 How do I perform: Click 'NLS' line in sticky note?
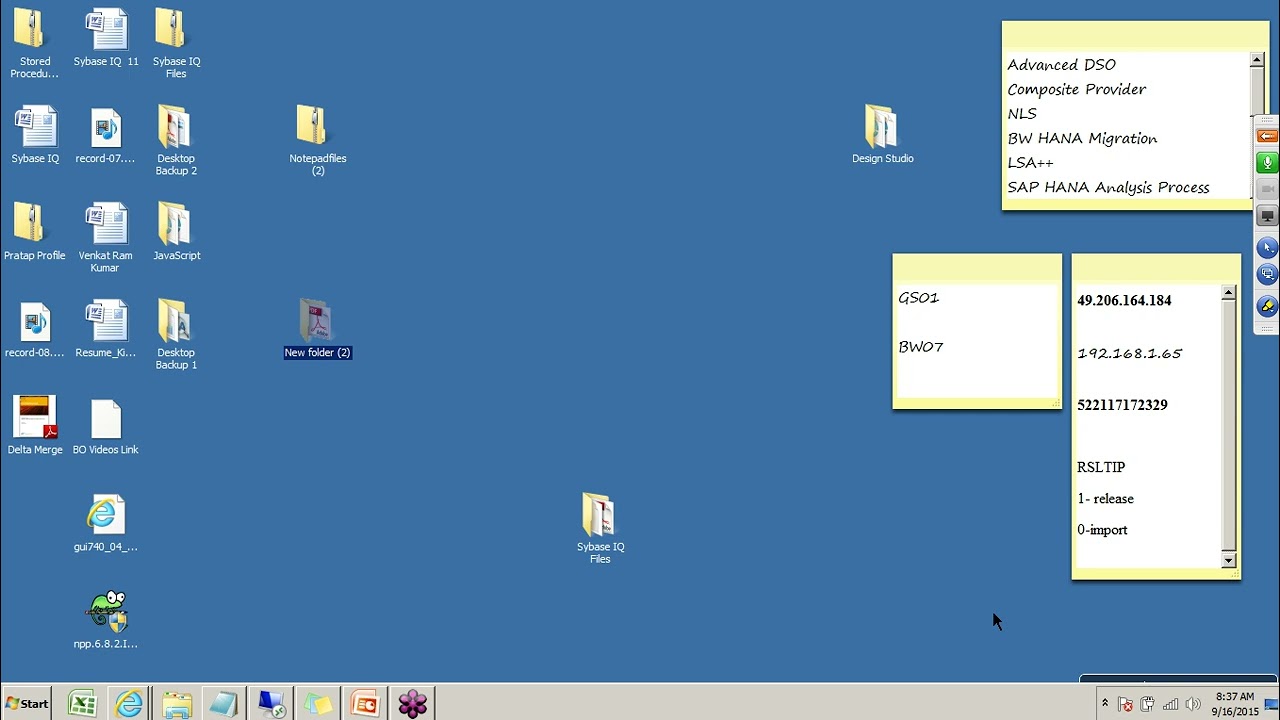pyautogui.click(x=1022, y=114)
